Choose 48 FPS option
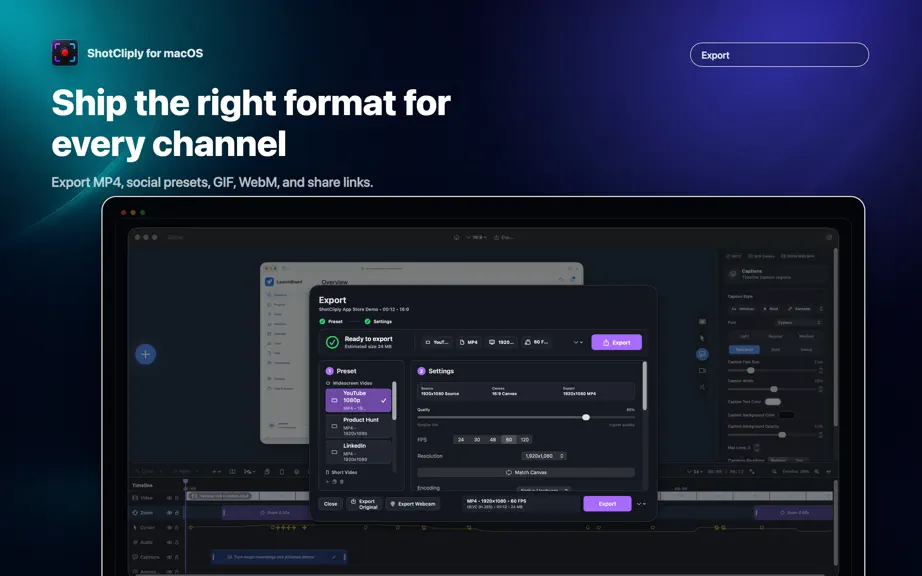922x576 pixels. click(x=493, y=440)
